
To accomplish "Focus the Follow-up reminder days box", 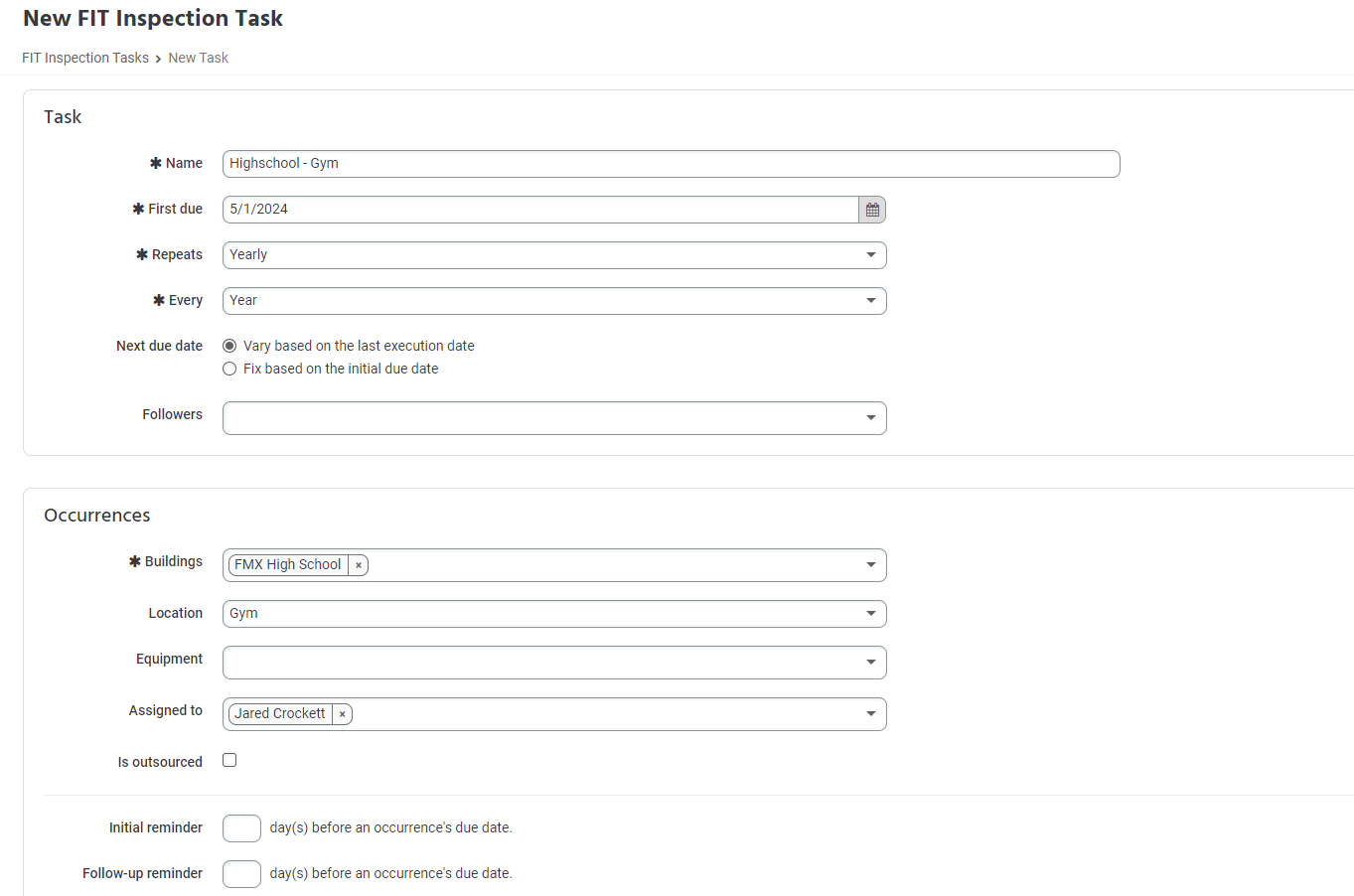I will 241,874.
